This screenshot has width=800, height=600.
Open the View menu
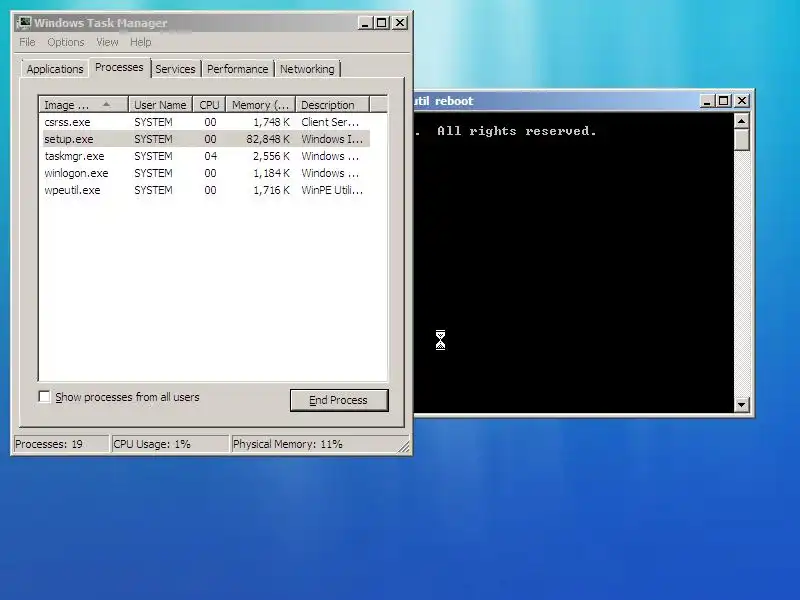[107, 42]
